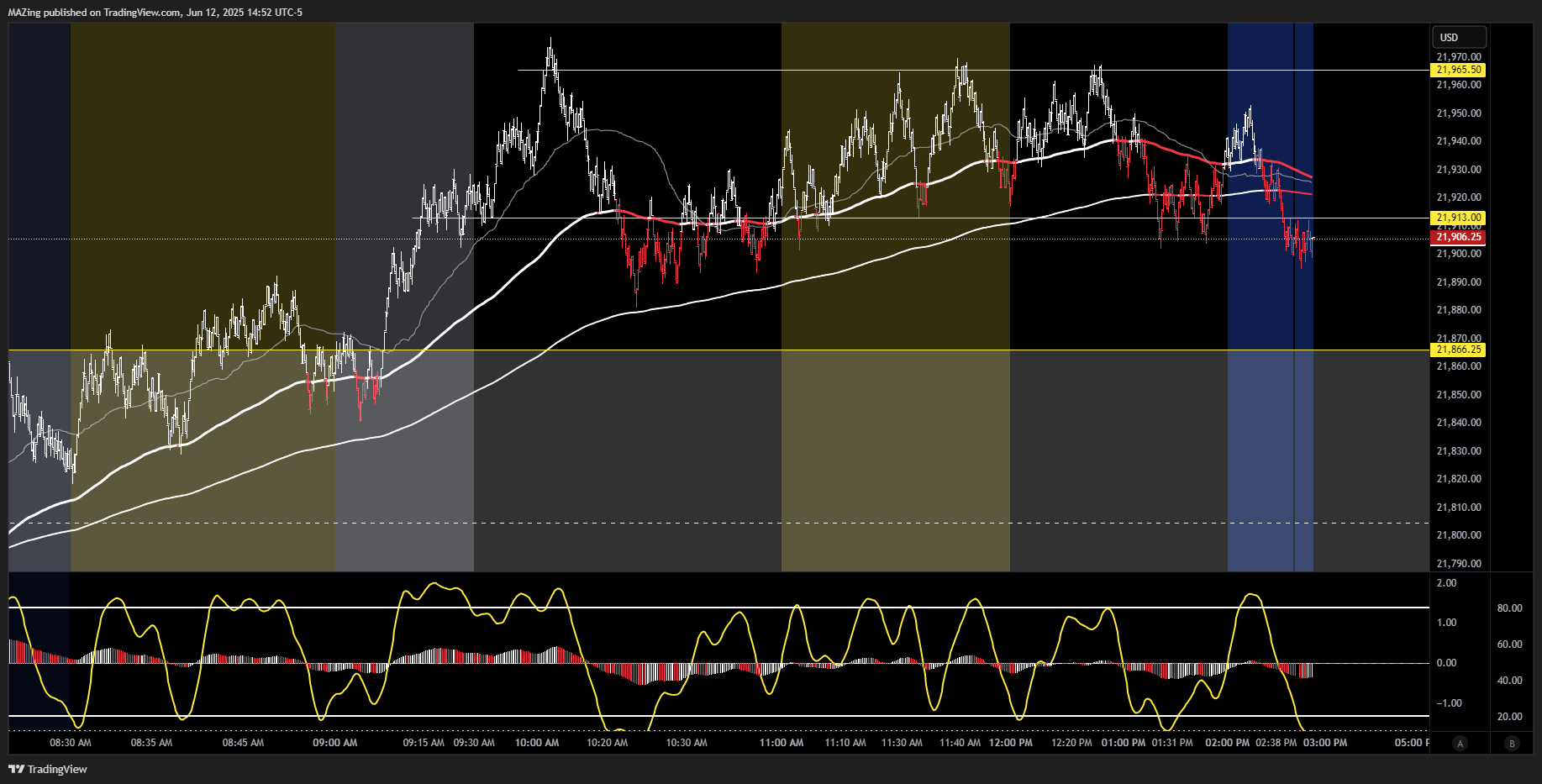Toggle auto scale with the A button

tap(1460, 743)
